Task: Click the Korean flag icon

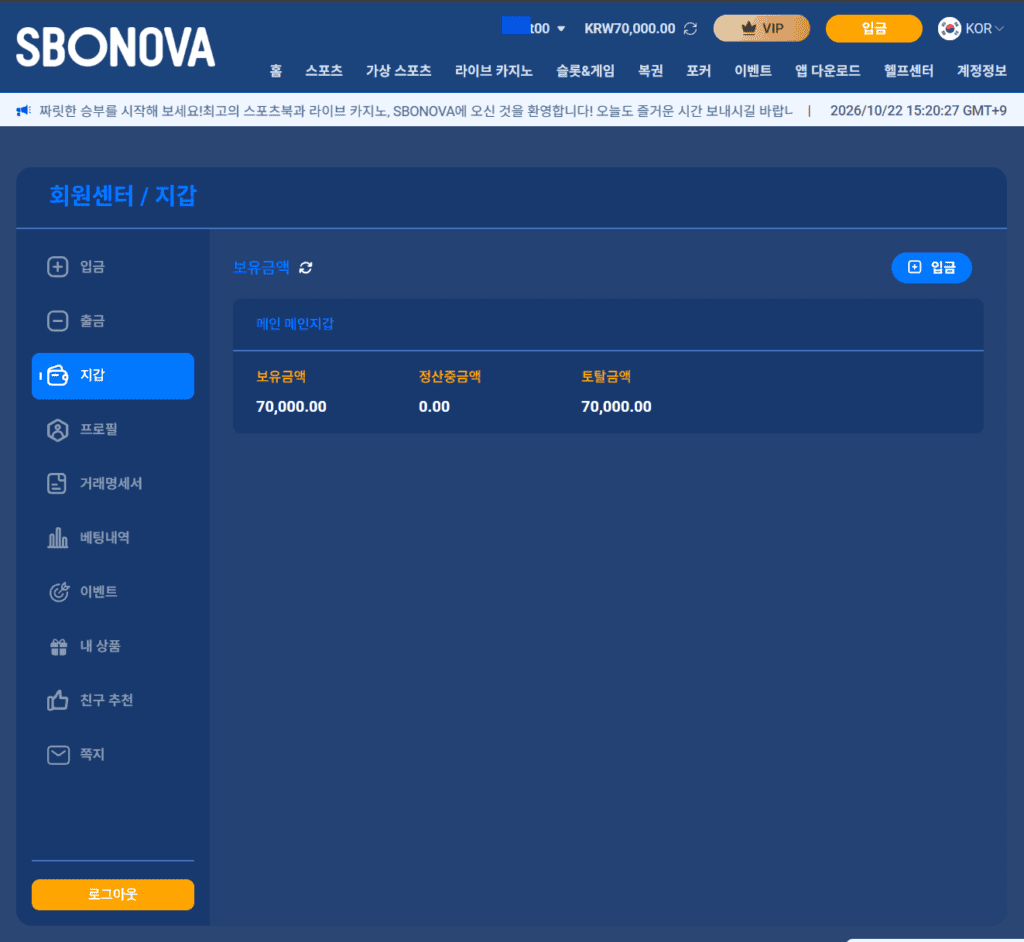Action: point(950,29)
